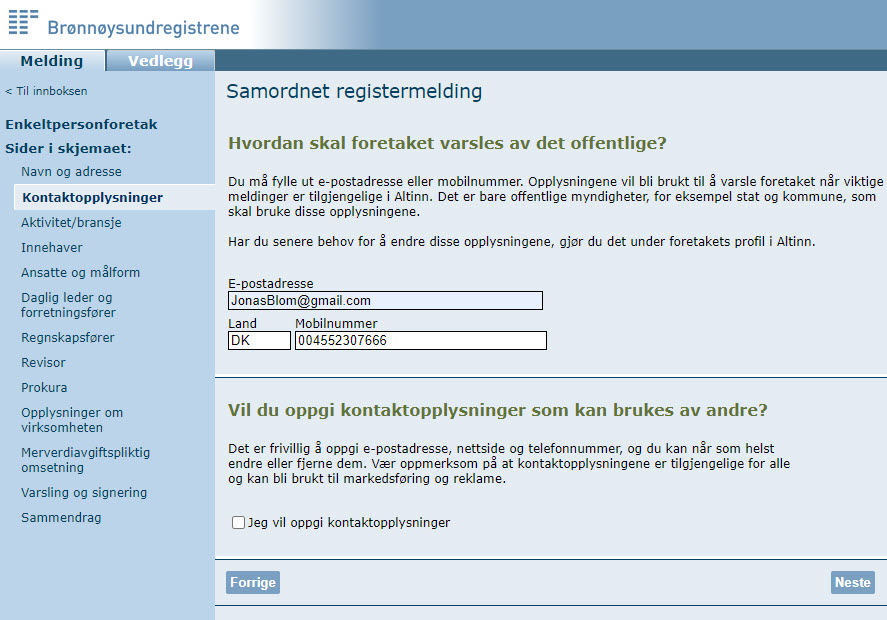
Task: Click the E-postadresse input field
Action: tap(385, 300)
